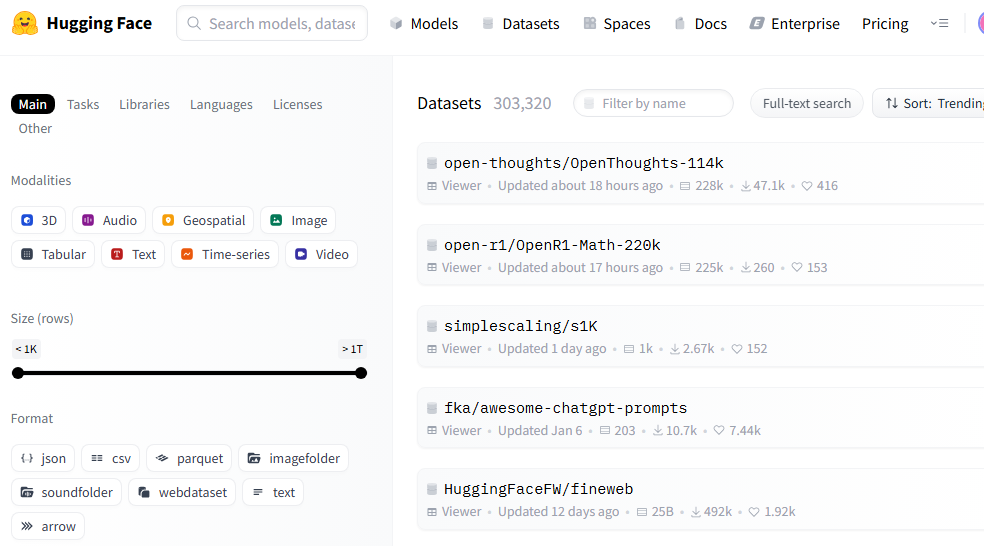Open the Models page link

click(x=424, y=23)
